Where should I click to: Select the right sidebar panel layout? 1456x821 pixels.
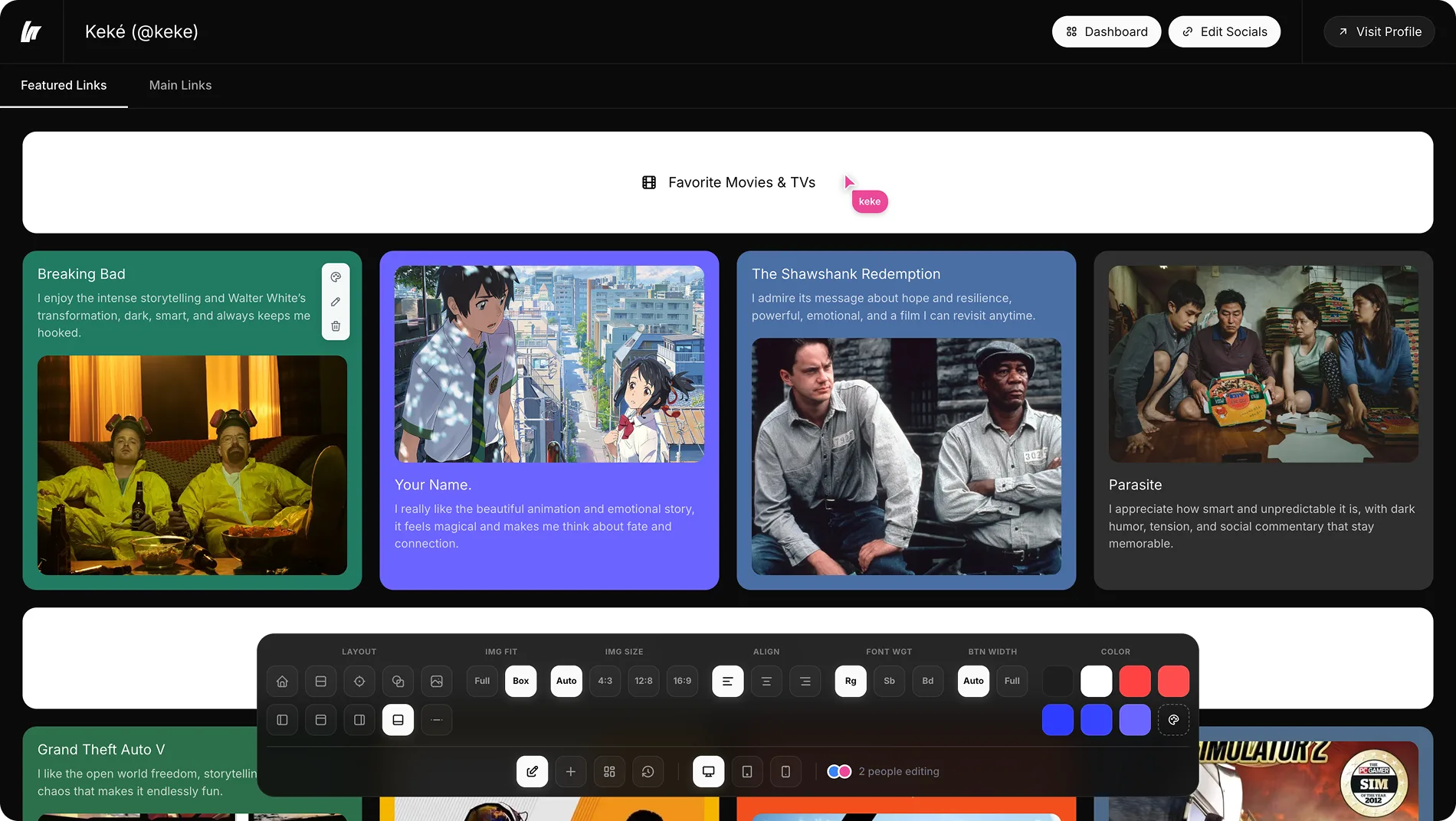point(359,720)
